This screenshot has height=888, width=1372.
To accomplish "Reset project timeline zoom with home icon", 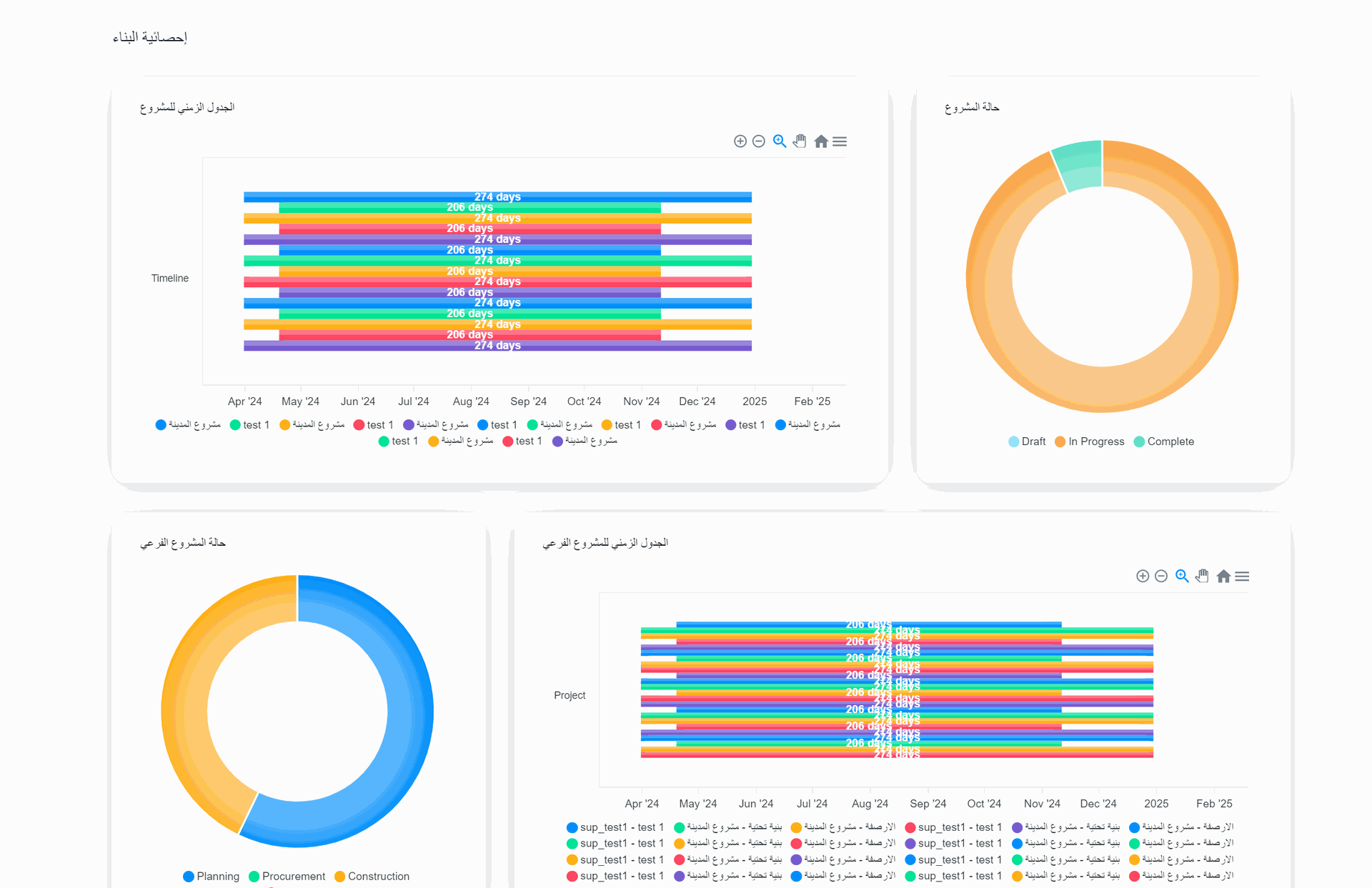I will [x=821, y=141].
